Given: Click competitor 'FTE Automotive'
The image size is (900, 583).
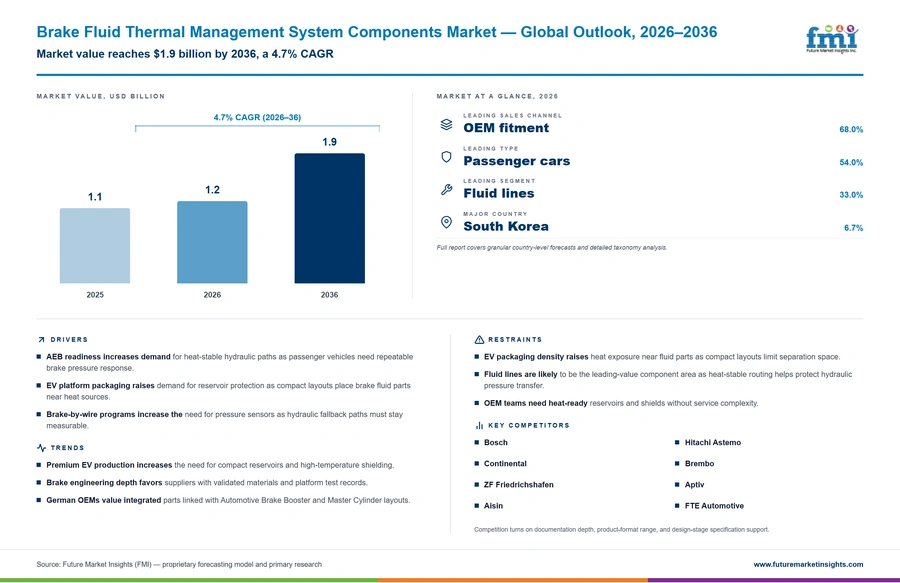Looking at the screenshot, I should pos(714,506).
